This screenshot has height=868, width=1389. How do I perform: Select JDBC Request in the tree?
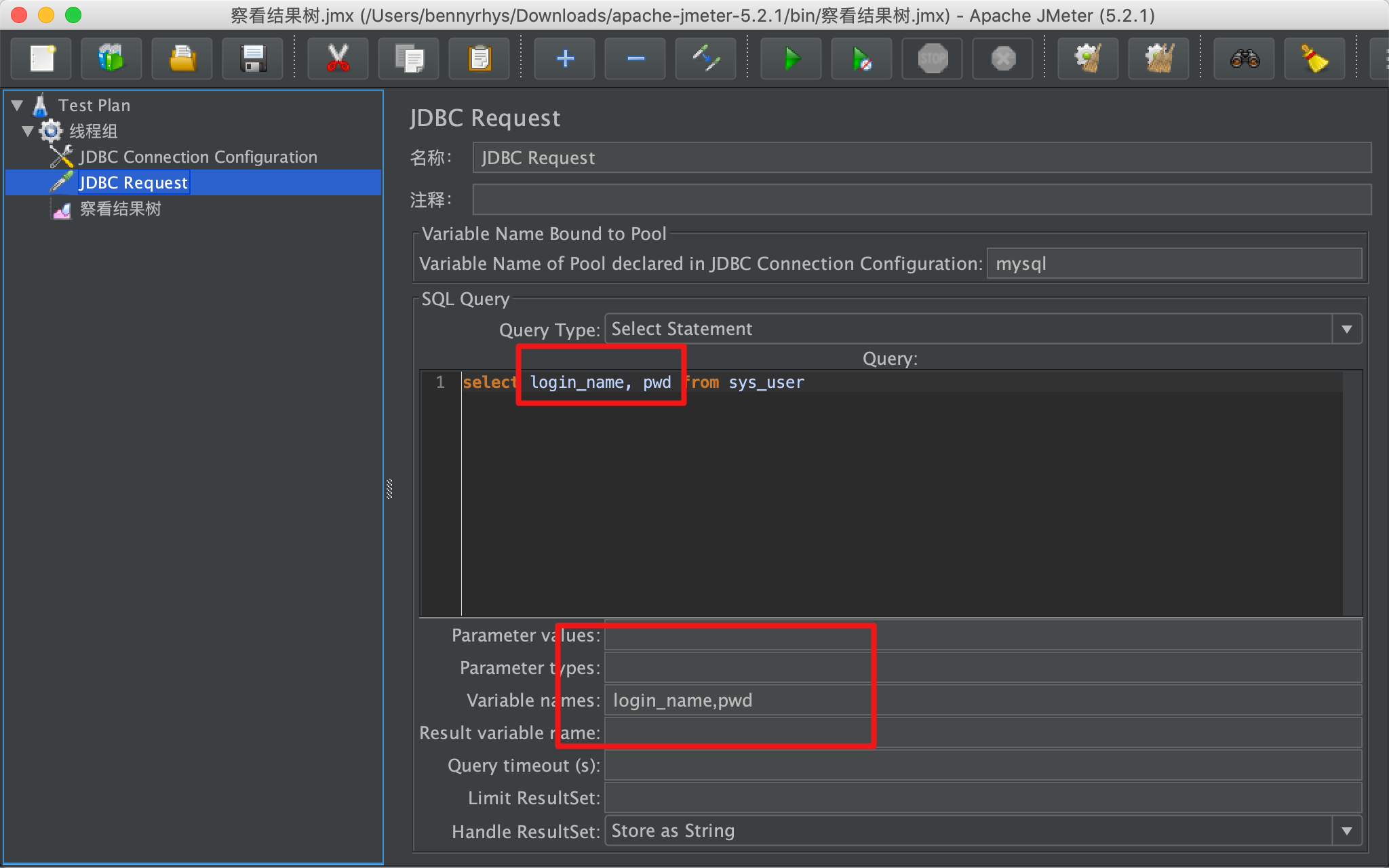coord(134,182)
